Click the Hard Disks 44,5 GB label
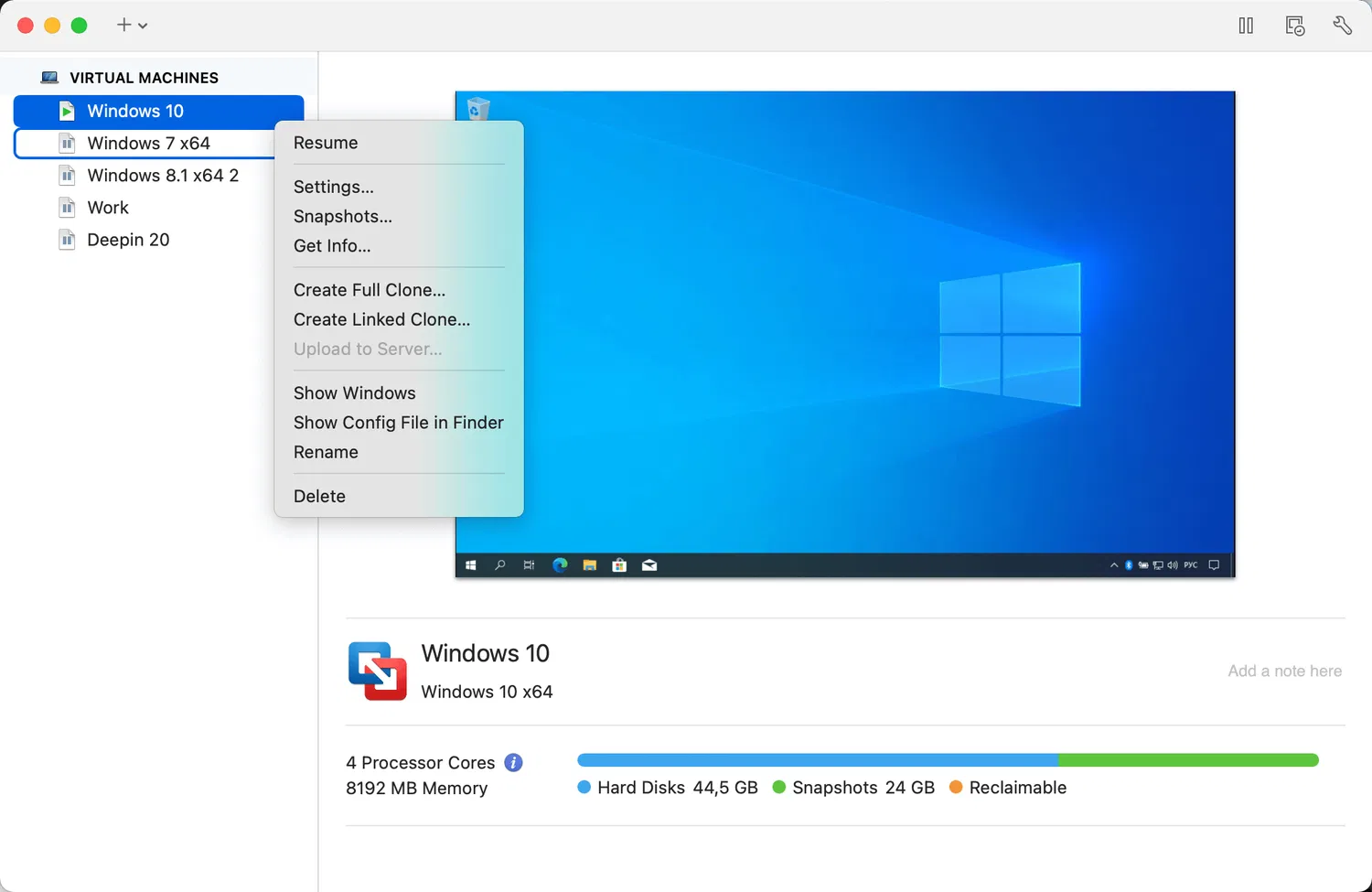The image size is (1372, 892). pos(678,788)
